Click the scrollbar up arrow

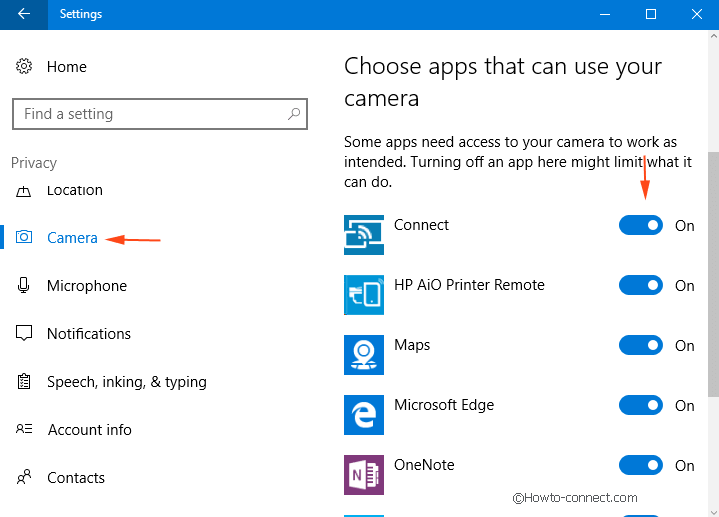click(x=713, y=36)
